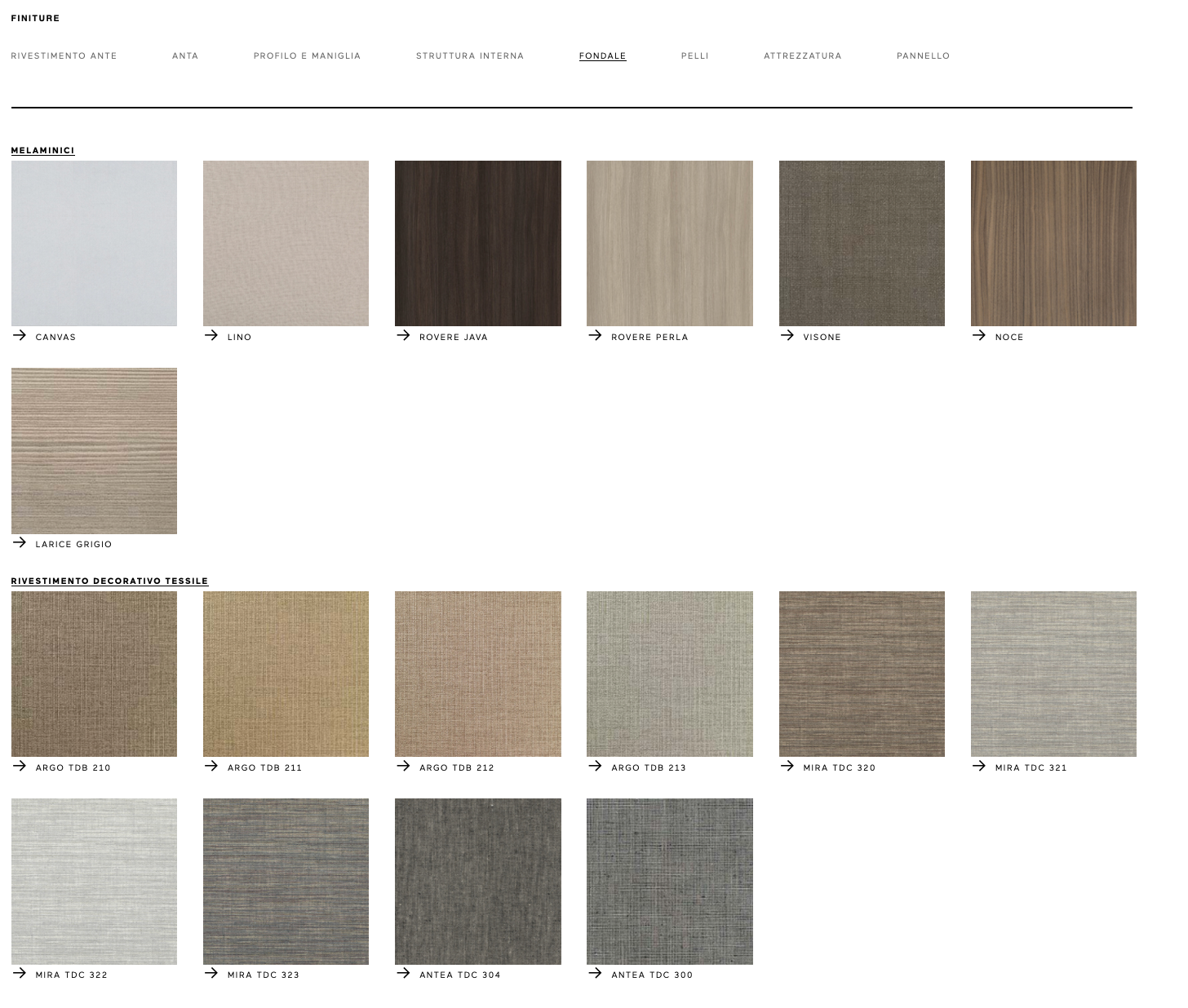Open the Antea TDC 300 fabric thumbnail
1188x1008 pixels.
(x=669, y=881)
